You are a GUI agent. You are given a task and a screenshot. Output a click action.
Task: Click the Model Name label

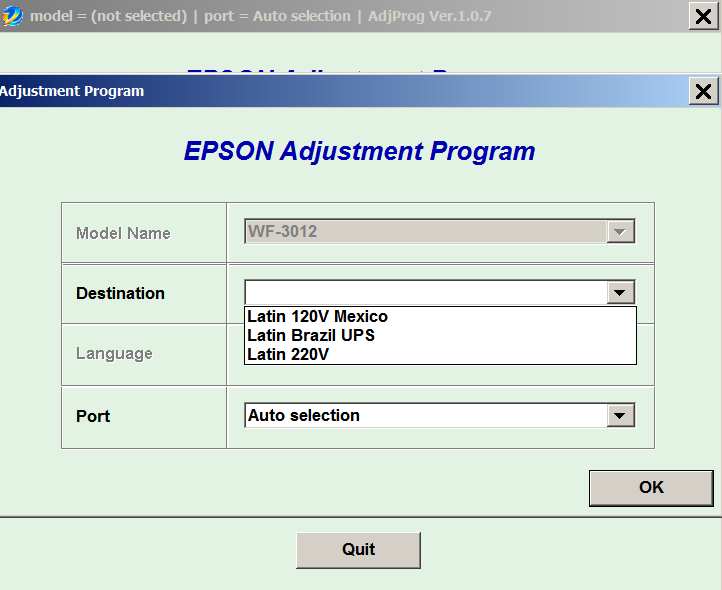[x=123, y=233]
